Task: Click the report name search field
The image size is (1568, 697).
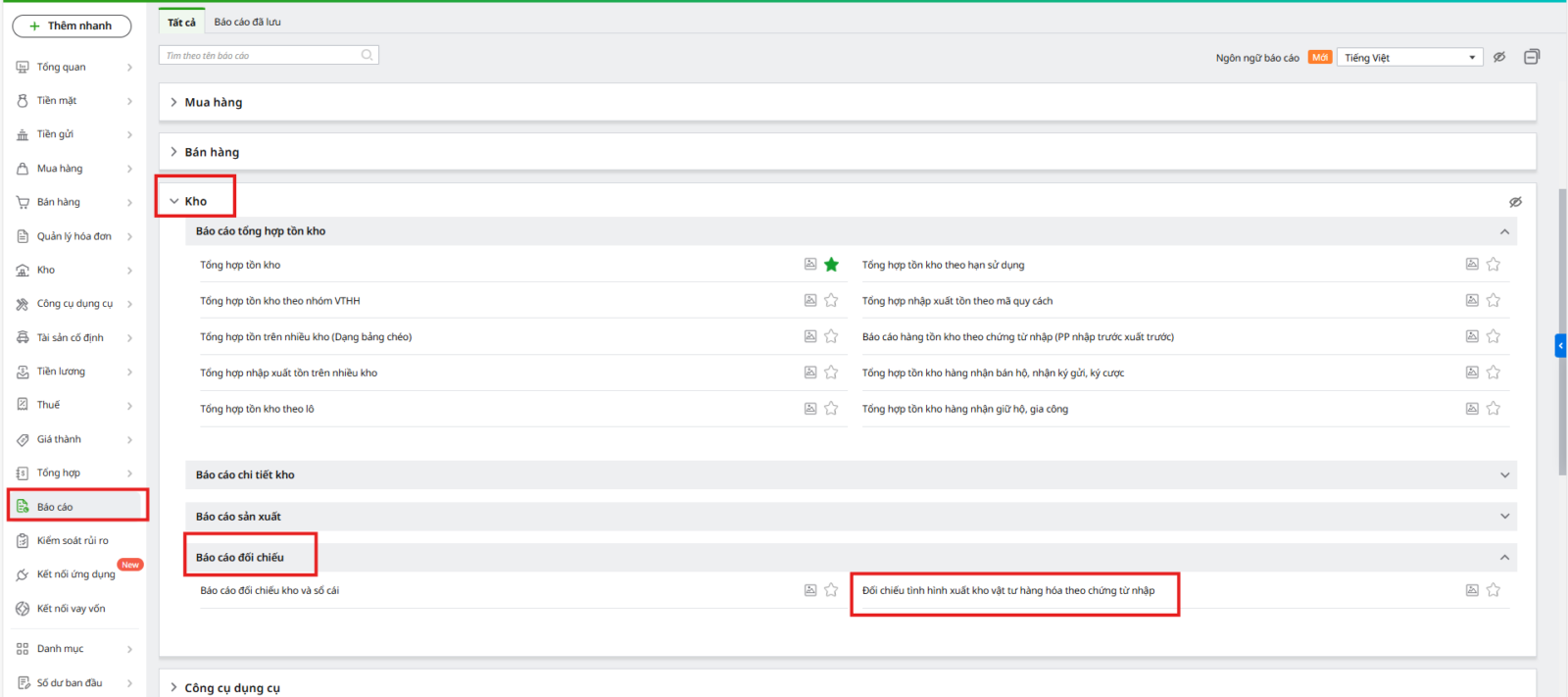Action: 260,56
